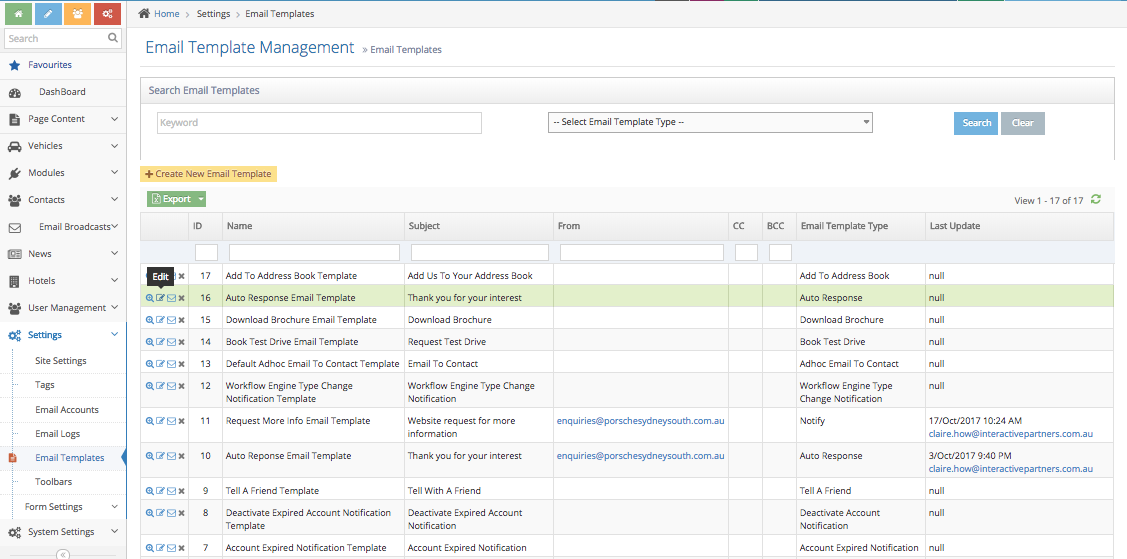This screenshot has height=559, width=1127.
Task: Click the Create New Email Template button
Action: 208,174
